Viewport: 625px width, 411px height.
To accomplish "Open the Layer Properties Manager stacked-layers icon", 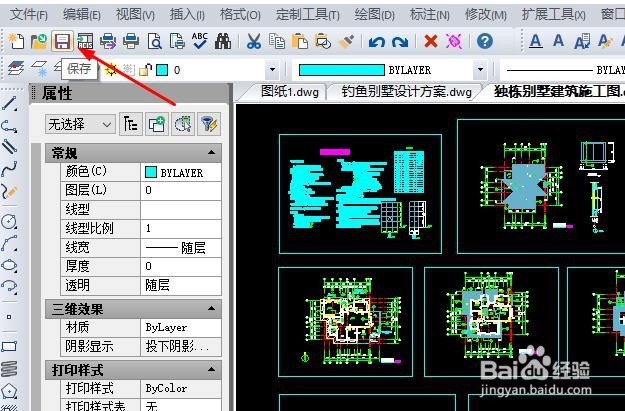I will pyautogui.click(x=16, y=69).
